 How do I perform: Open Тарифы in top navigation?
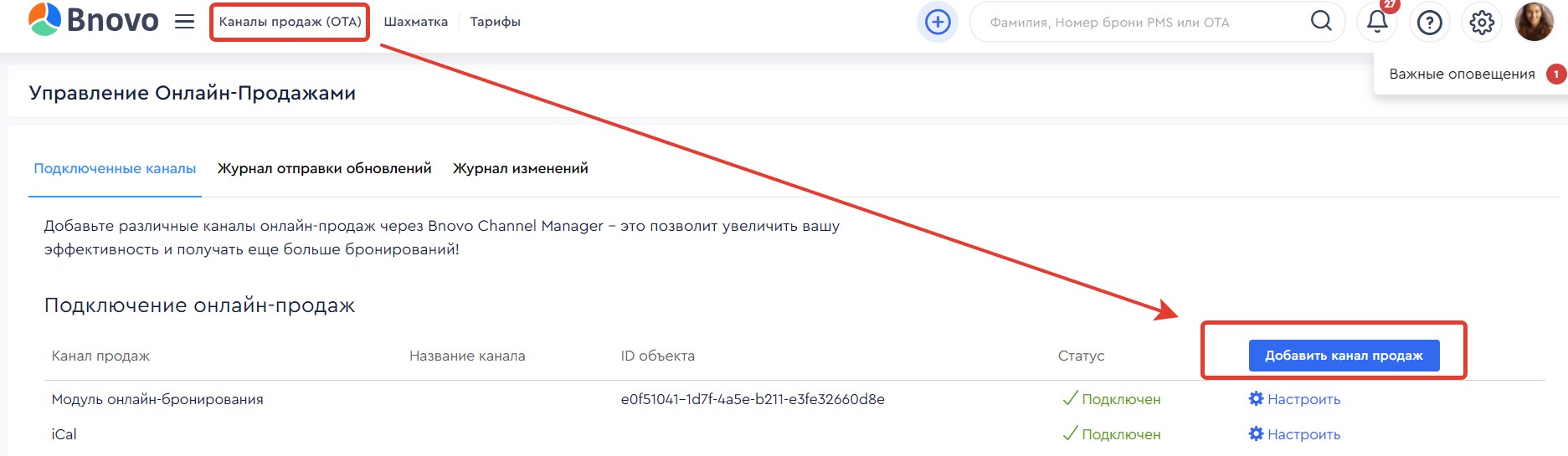pos(495,22)
